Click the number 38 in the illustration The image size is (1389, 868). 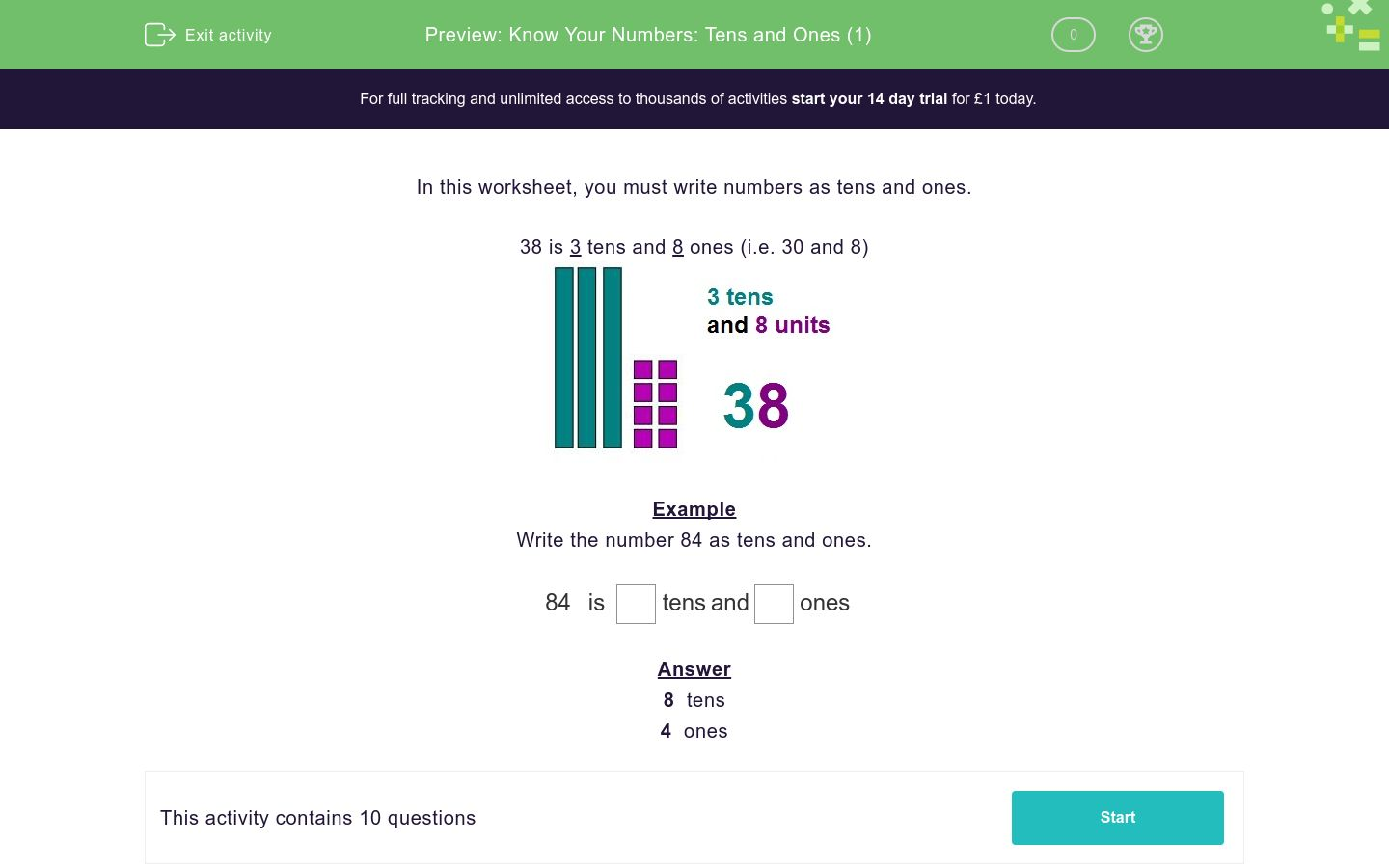click(755, 406)
